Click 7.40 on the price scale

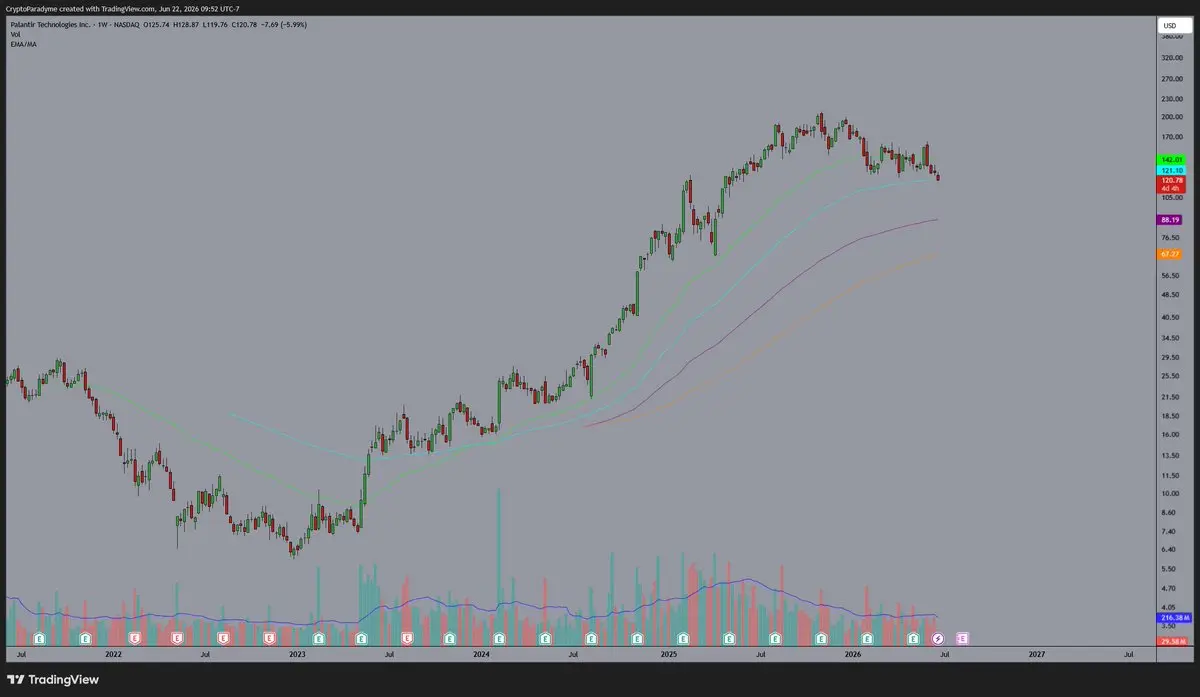[1168, 532]
